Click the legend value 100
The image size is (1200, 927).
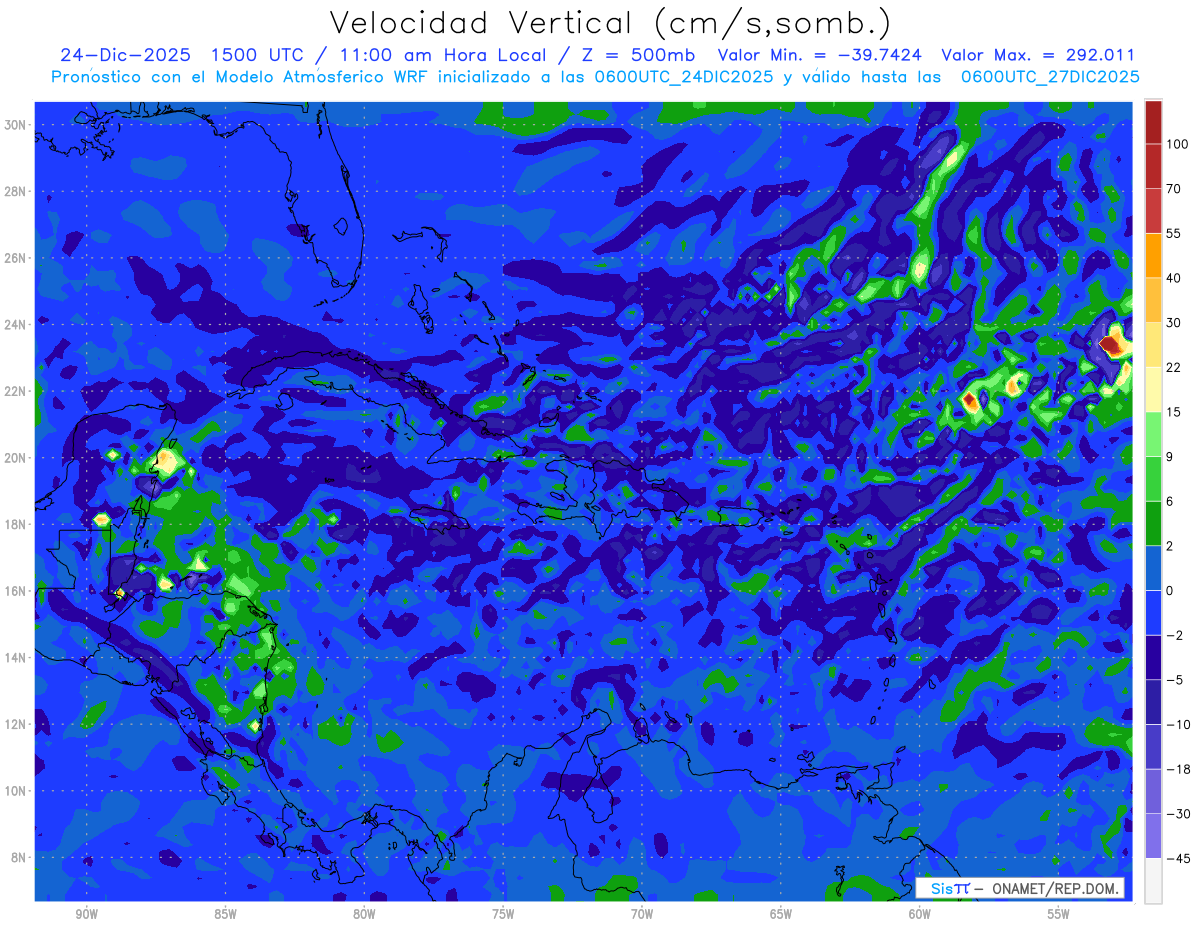coord(1177,144)
